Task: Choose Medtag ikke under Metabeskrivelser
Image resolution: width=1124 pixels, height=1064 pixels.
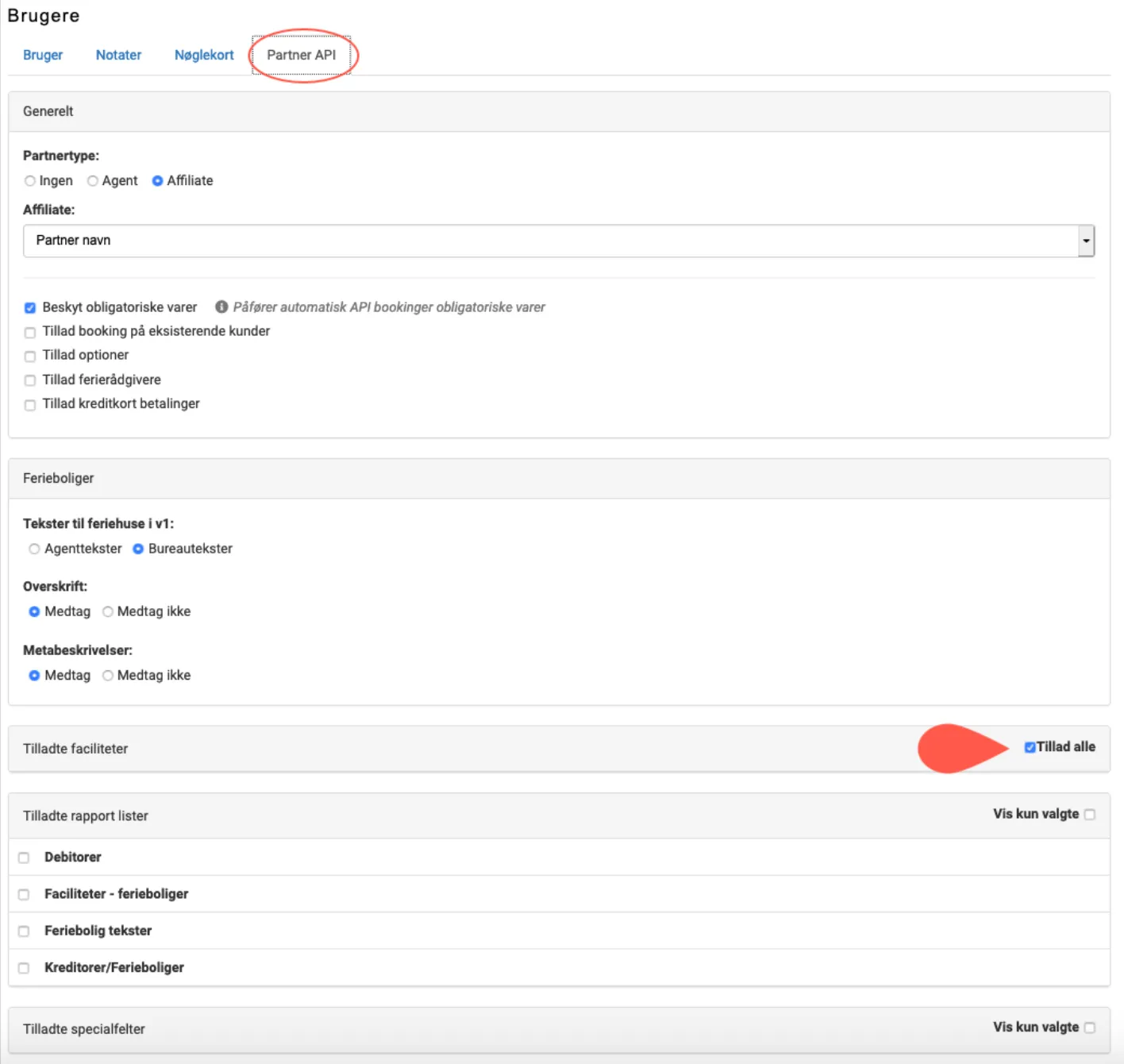Action: [108, 676]
